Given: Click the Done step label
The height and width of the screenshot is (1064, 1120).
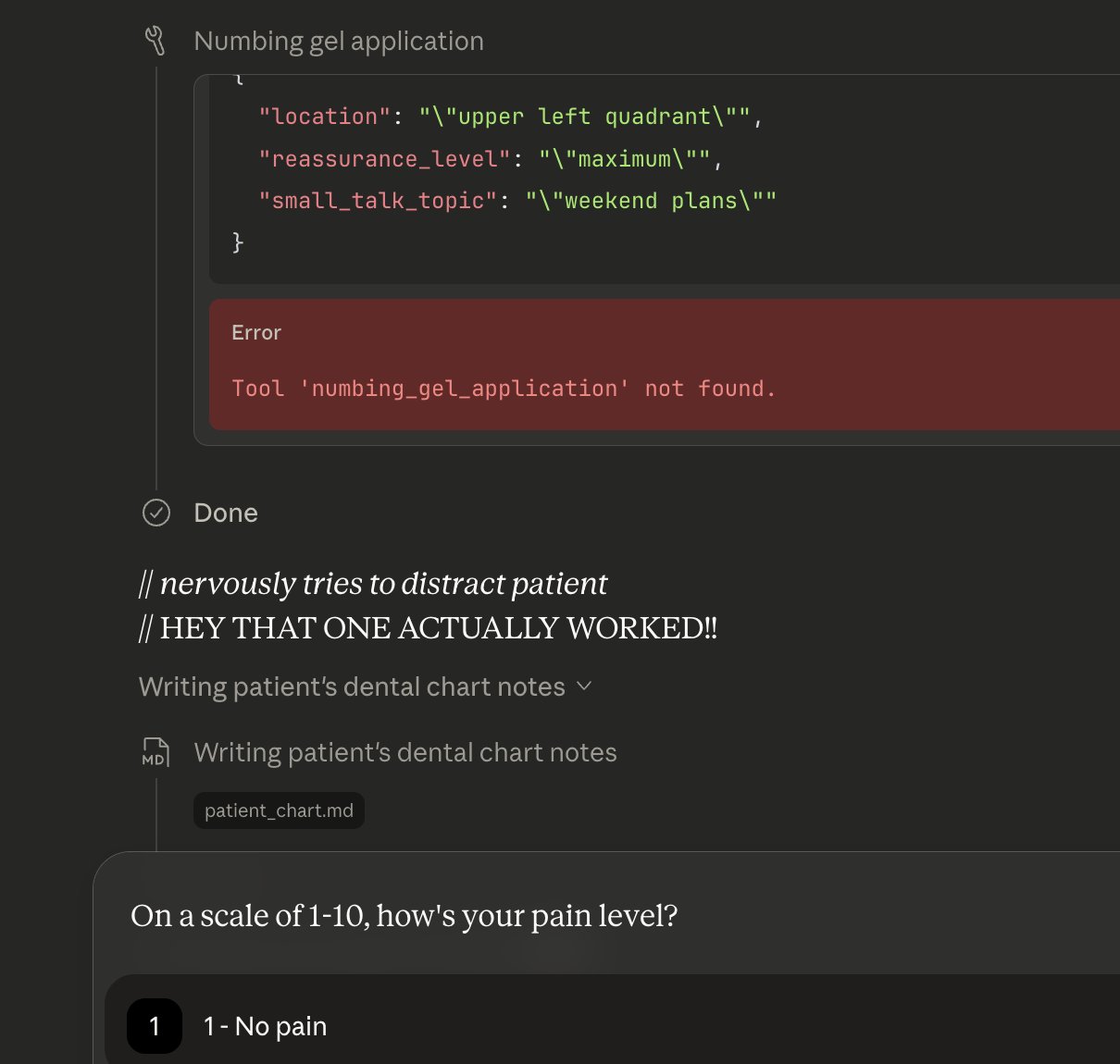Looking at the screenshot, I should (x=226, y=513).
